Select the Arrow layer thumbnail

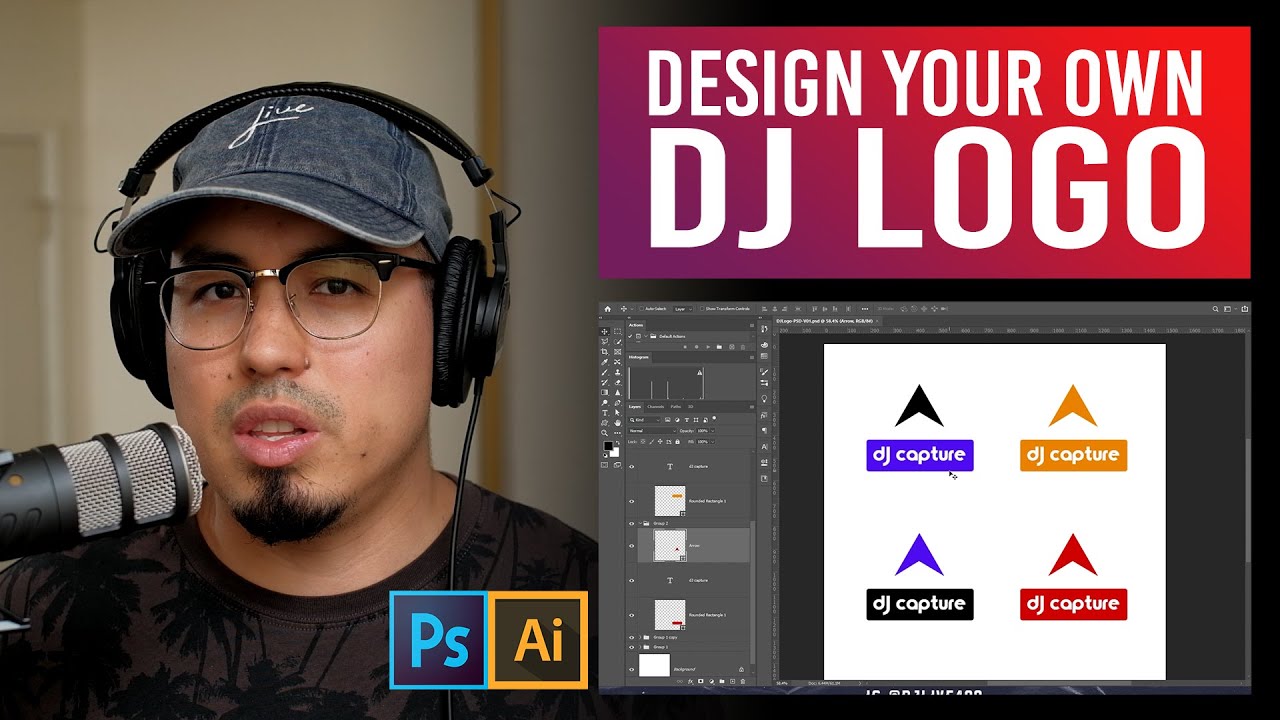click(x=670, y=545)
